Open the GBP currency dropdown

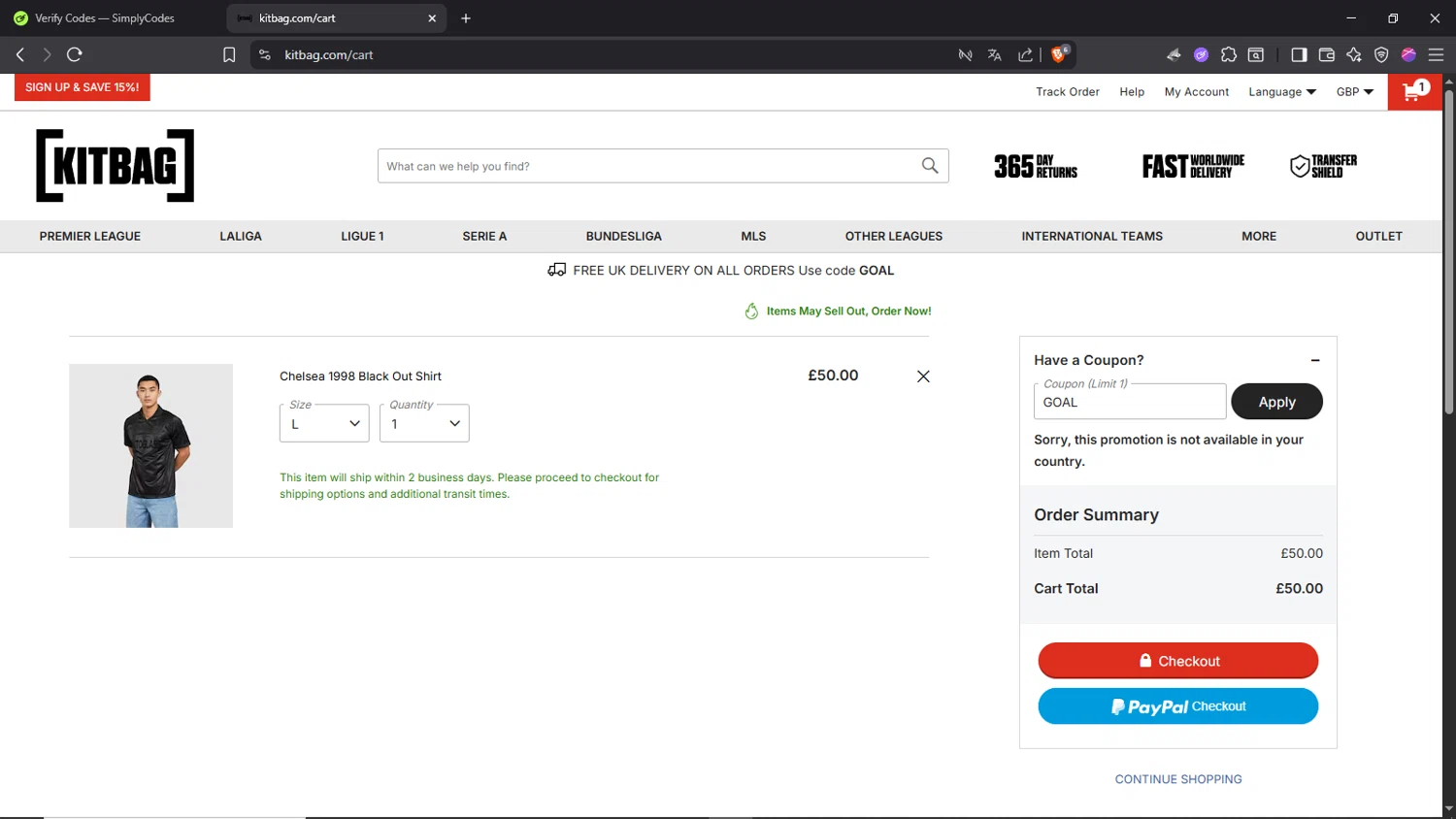pyautogui.click(x=1355, y=92)
